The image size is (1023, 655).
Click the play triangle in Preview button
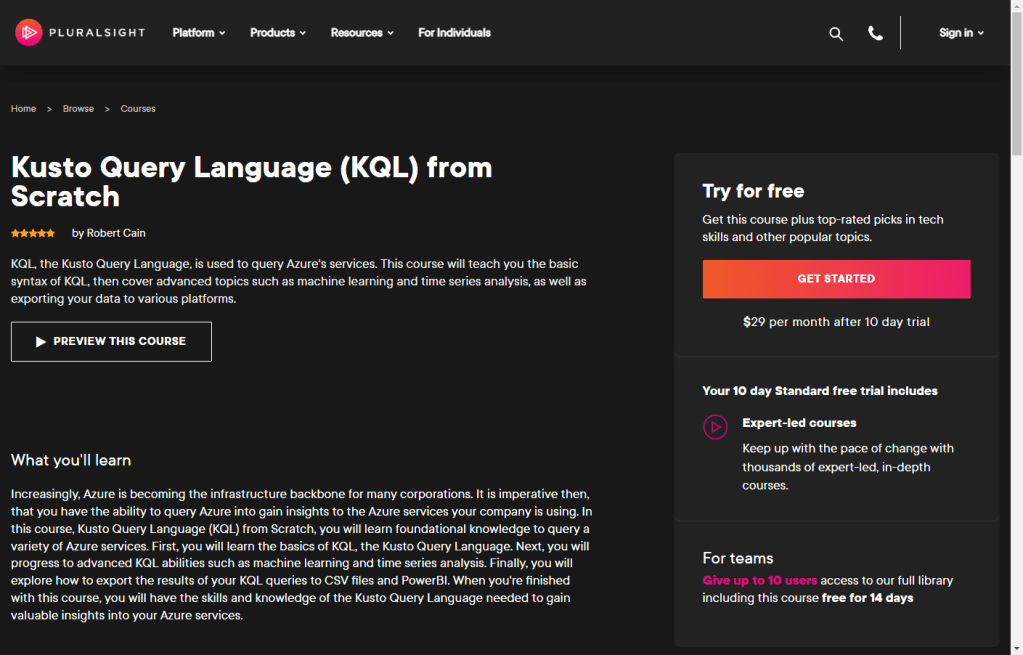coord(41,342)
